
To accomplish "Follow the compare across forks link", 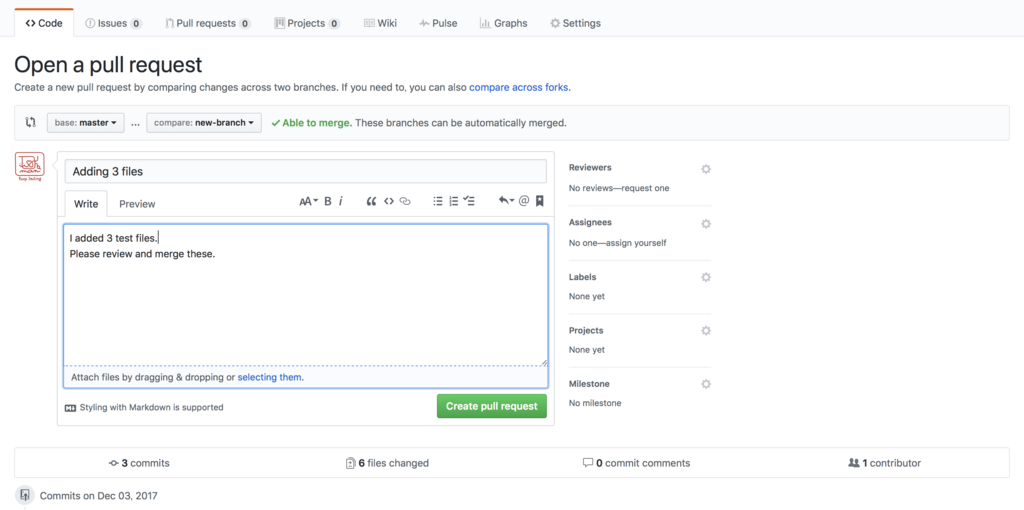I will coord(519,86).
